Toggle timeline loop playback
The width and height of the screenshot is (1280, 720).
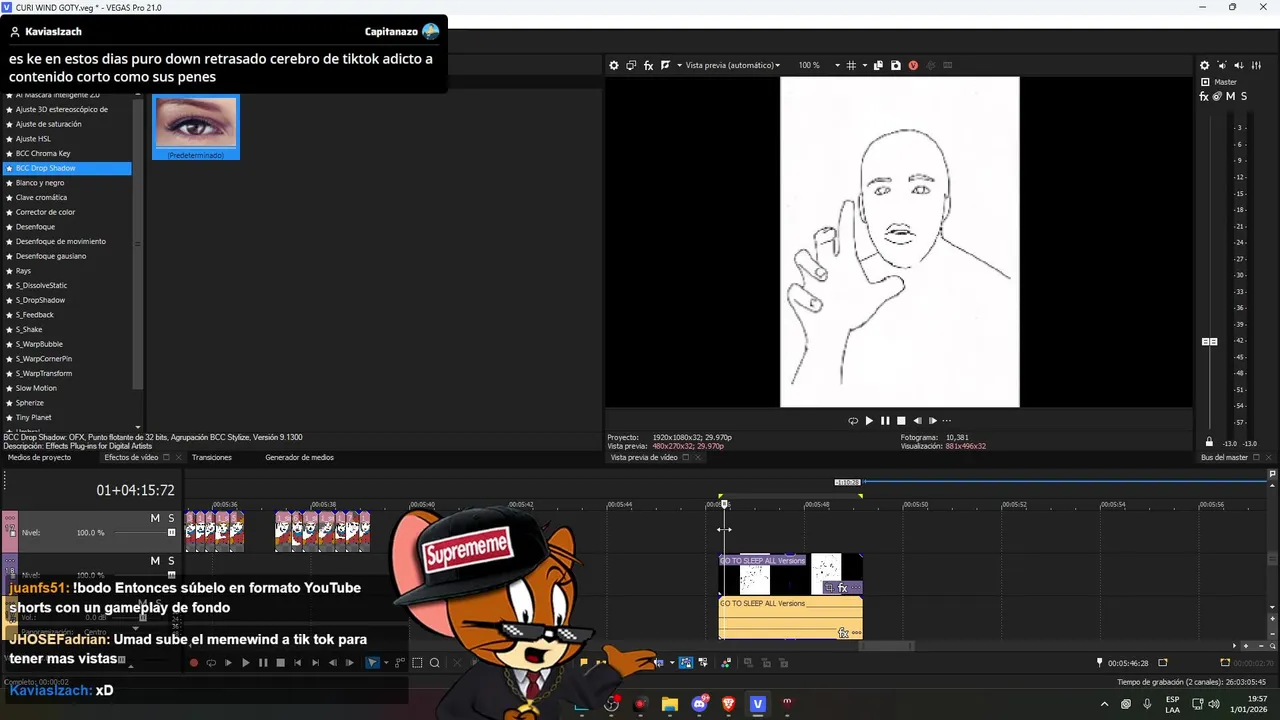[x=211, y=663]
